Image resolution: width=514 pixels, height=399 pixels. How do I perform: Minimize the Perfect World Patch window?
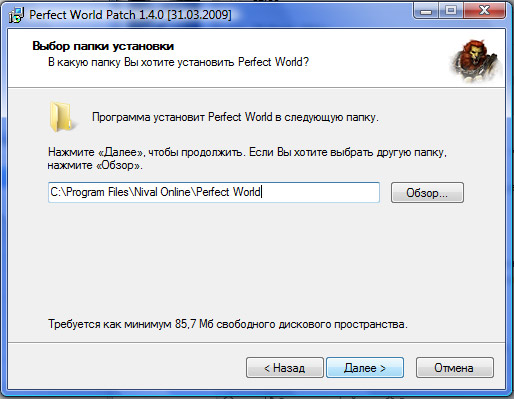[x=426, y=11]
